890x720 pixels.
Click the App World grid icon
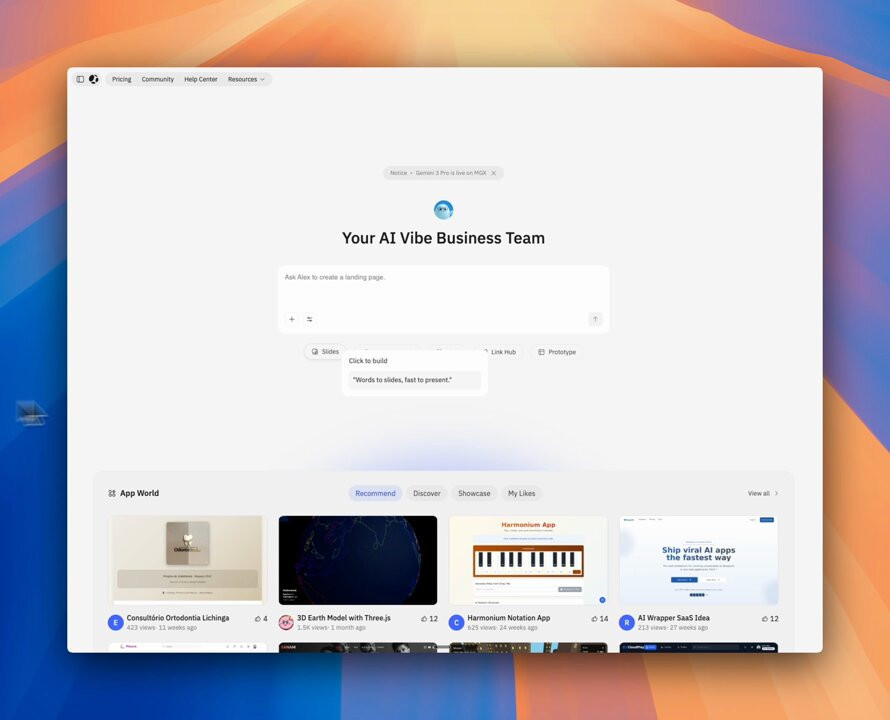(x=112, y=493)
